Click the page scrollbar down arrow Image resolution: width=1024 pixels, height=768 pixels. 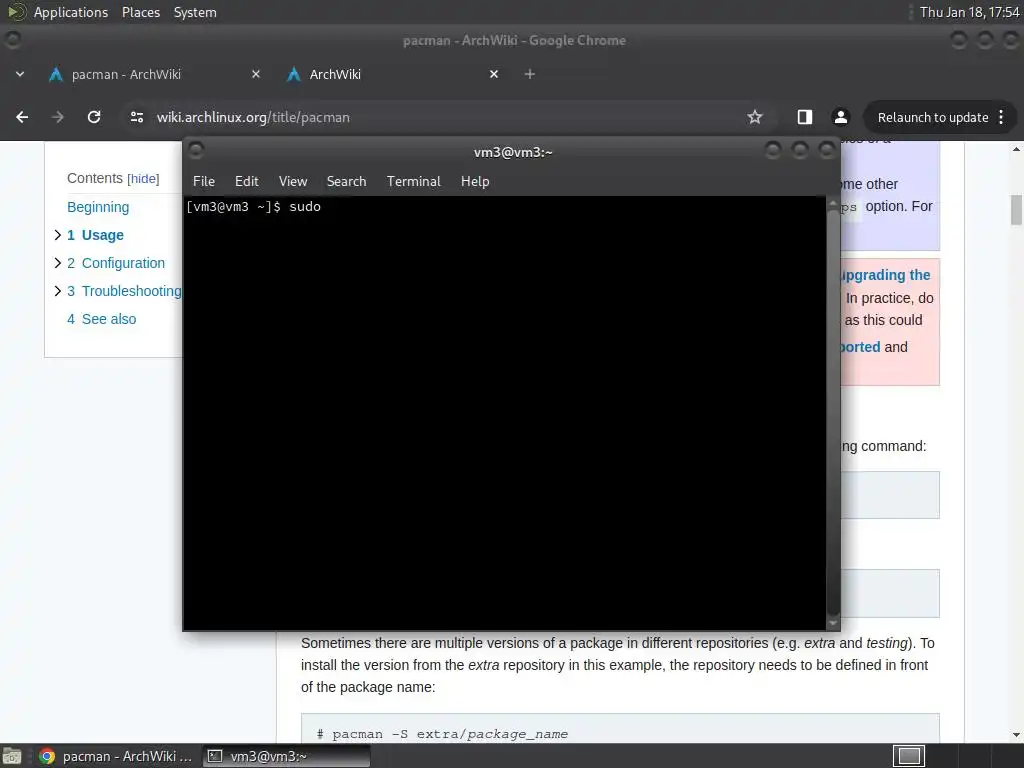[1016, 735]
